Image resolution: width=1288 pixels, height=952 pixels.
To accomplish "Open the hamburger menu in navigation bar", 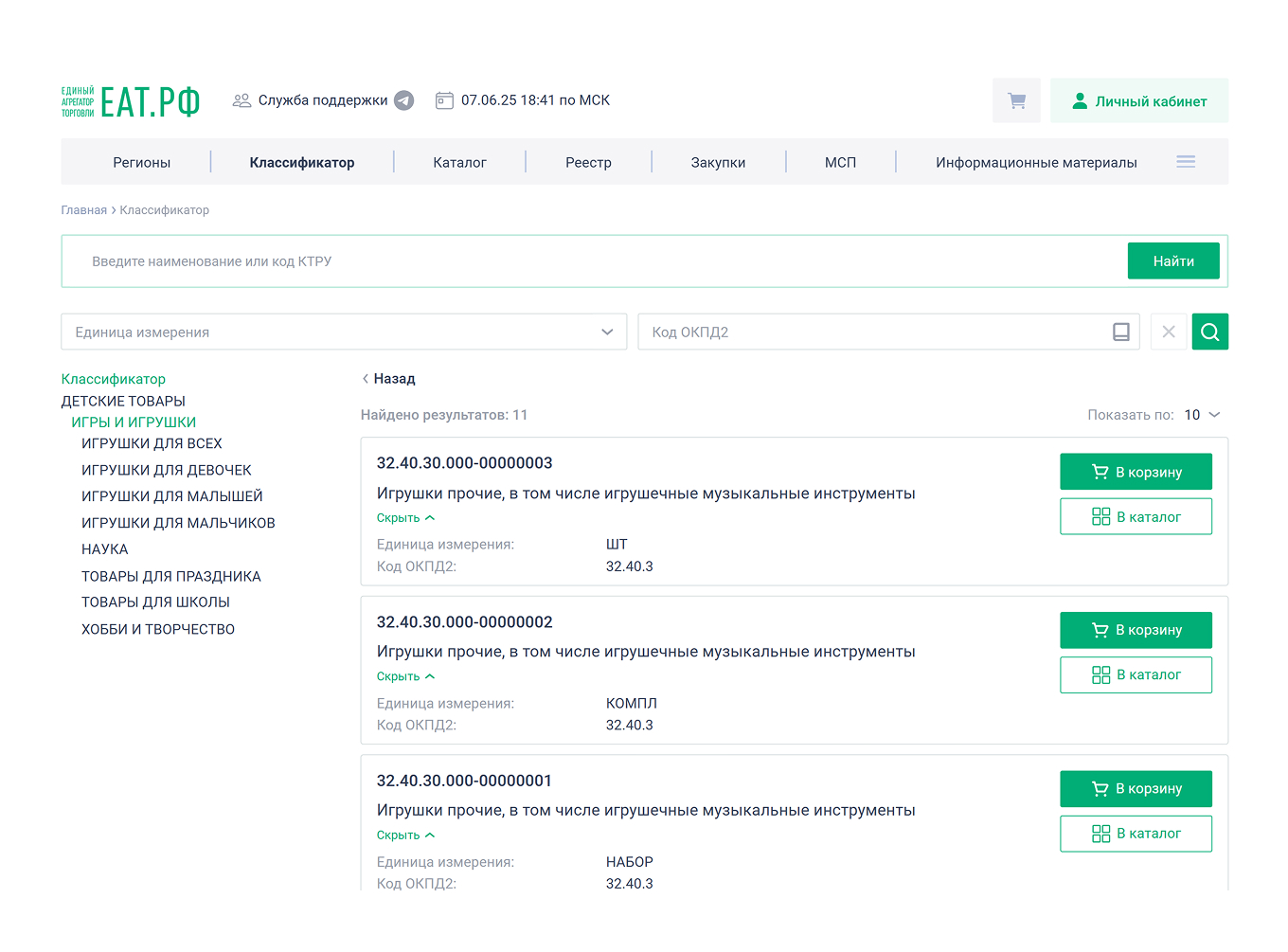I will coord(1185,162).
